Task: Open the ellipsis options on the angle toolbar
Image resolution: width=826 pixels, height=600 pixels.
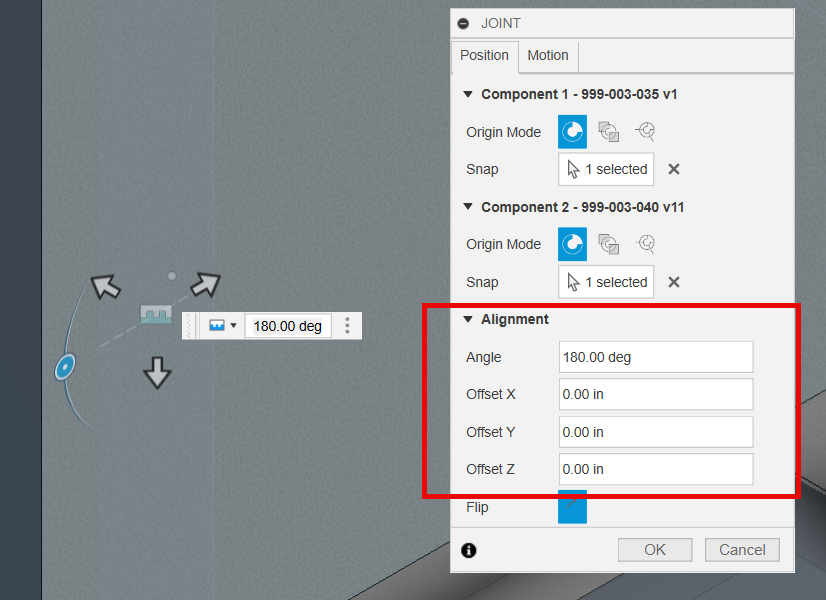Action: [x=348, y=325]
